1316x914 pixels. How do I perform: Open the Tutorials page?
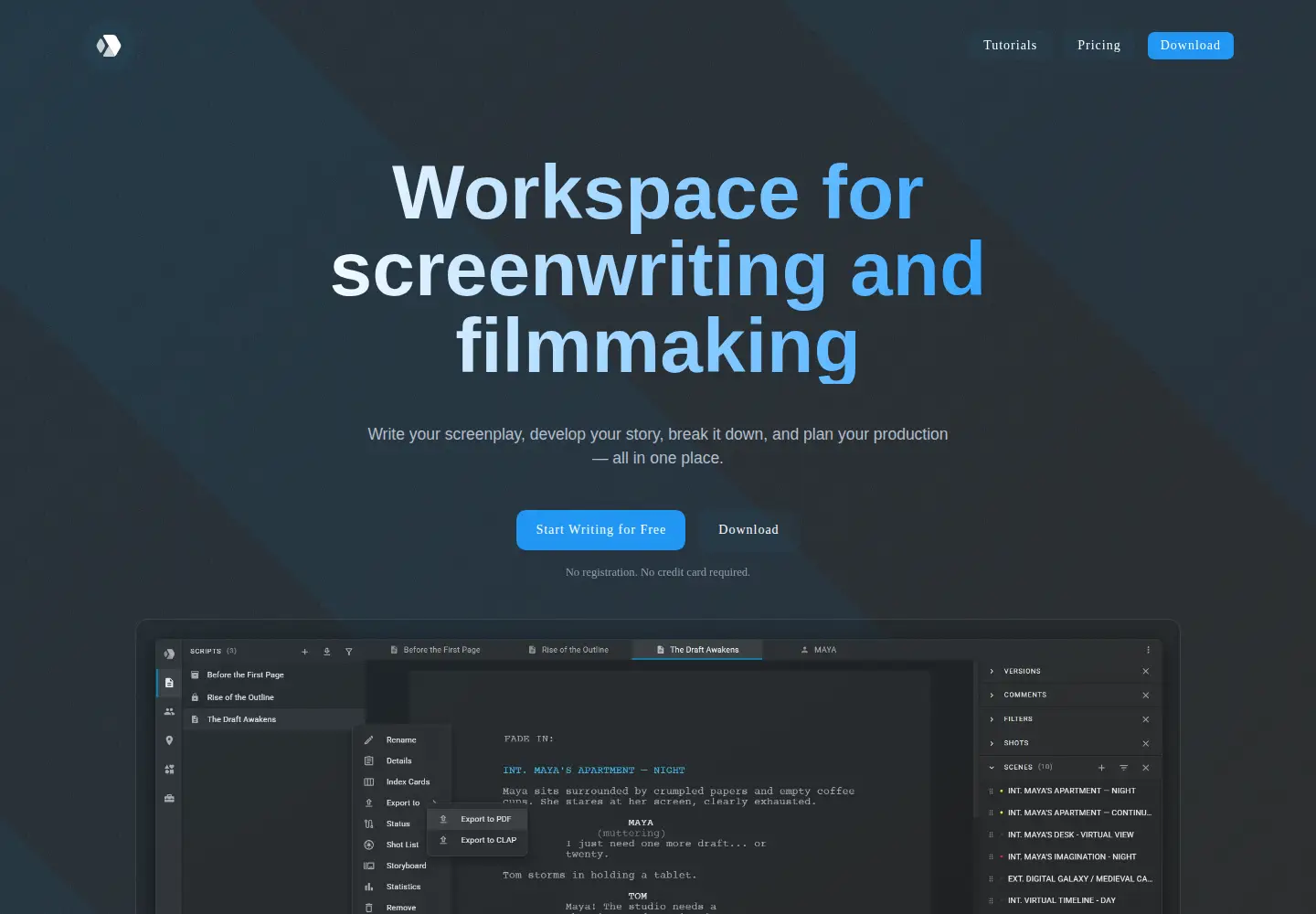(1010, 46)
